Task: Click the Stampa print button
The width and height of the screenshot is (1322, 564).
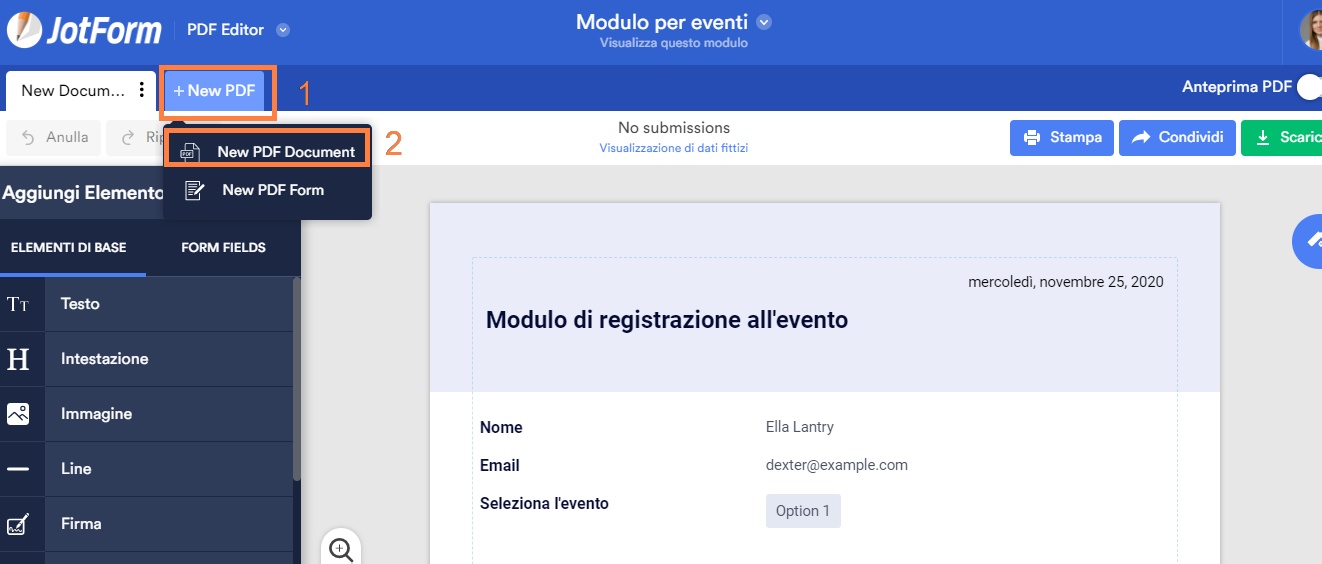Action: click(1062, 138)
